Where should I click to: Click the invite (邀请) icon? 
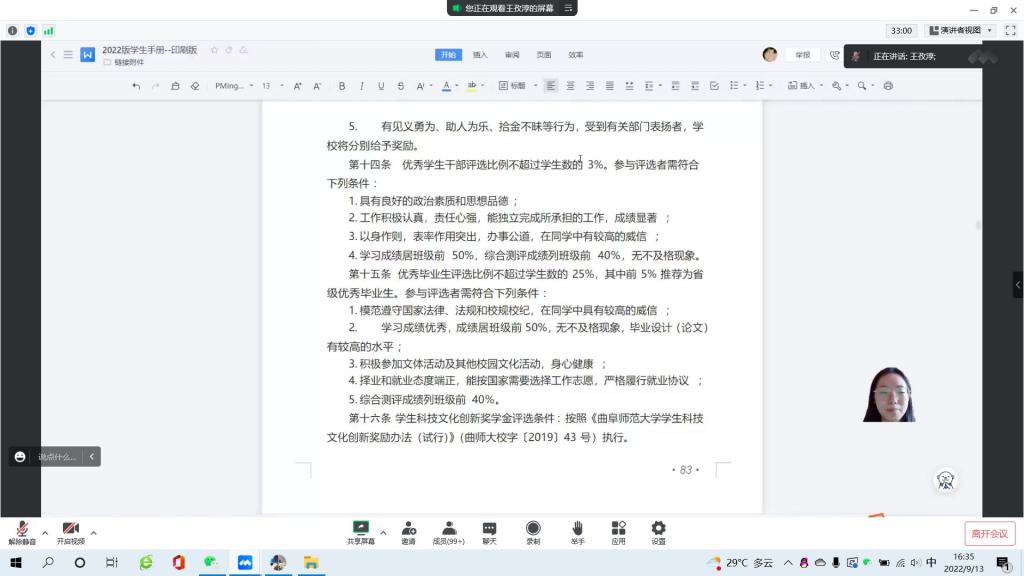tap(409, 532)
